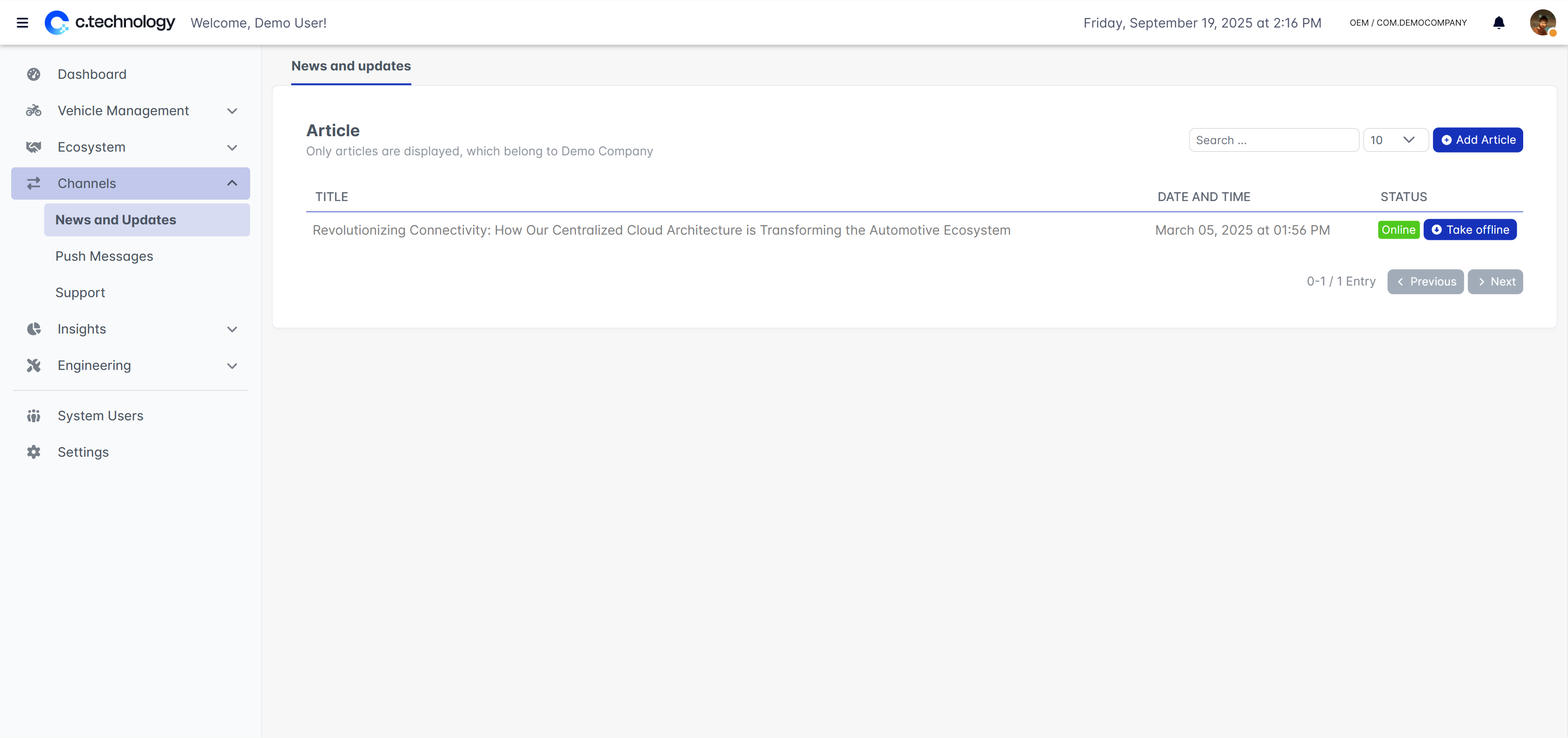This screenshot has height=738, width=1568.
Task: Click the hamburger menu icon
Action: coord(22,23)
